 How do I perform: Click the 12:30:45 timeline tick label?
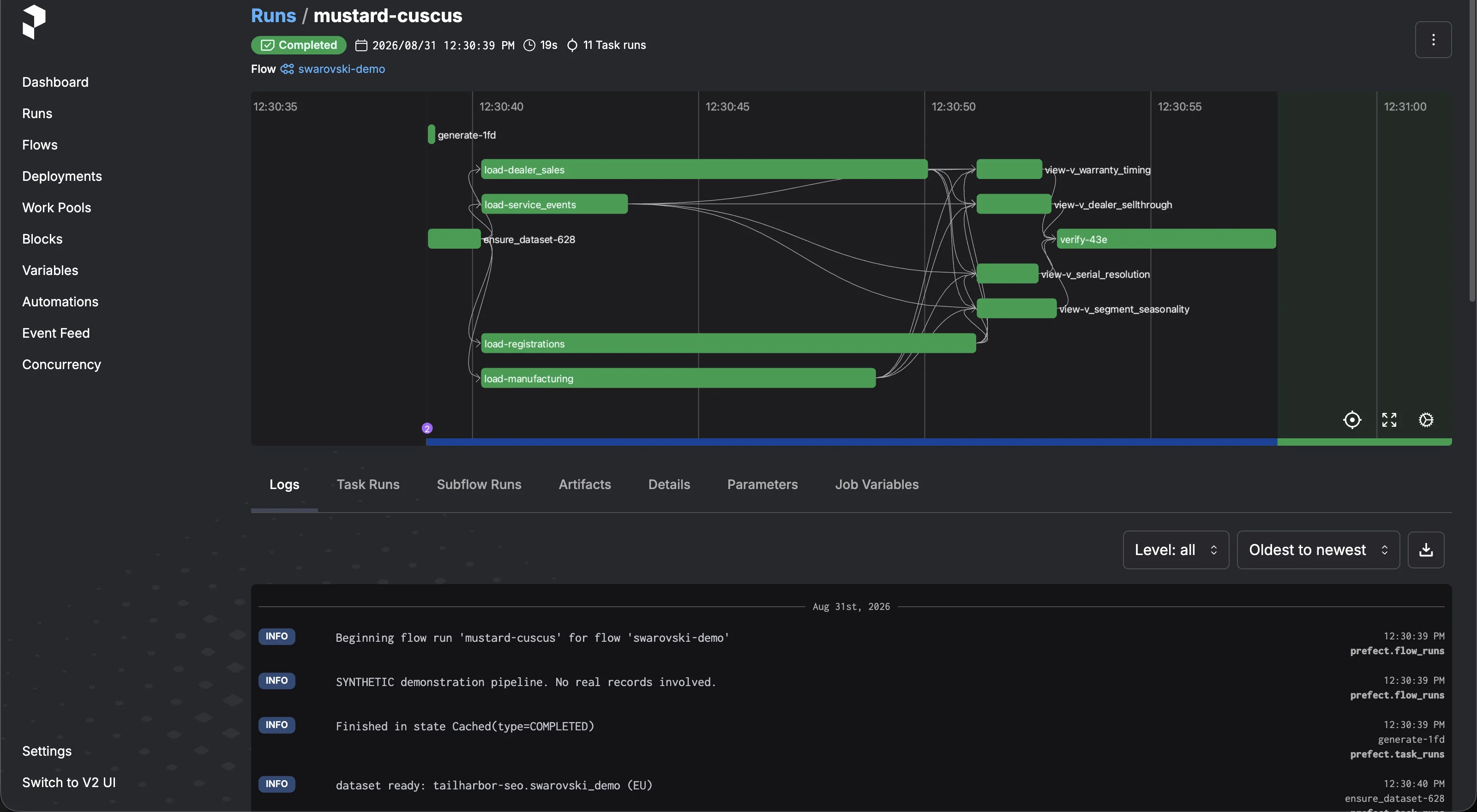pyautogui.click(x=727, y=107)
